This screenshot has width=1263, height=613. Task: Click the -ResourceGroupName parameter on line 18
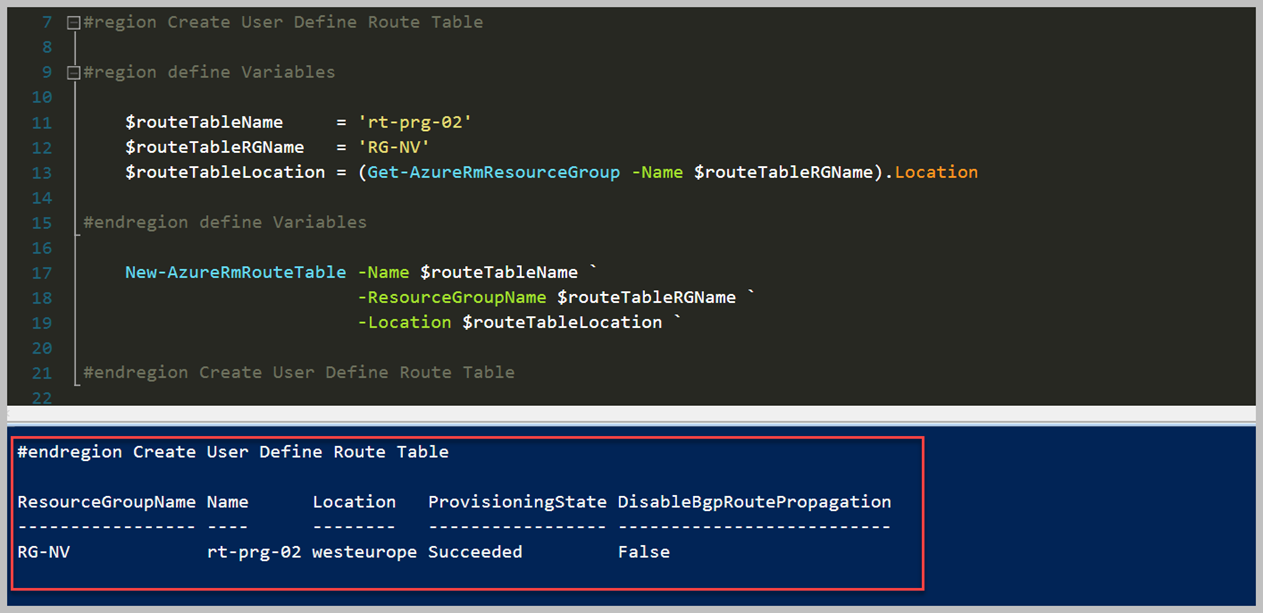[451, 297]
